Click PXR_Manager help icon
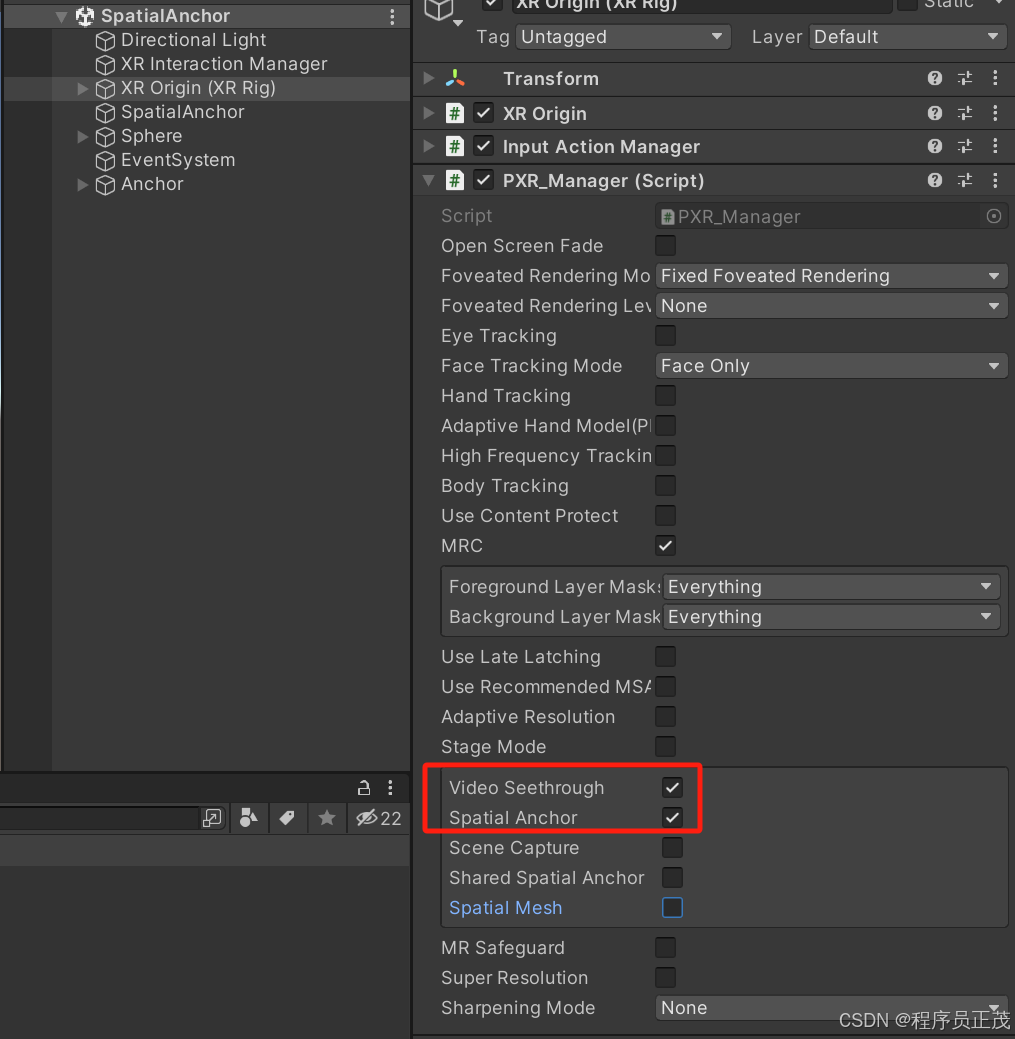 [x=934, y=180]
